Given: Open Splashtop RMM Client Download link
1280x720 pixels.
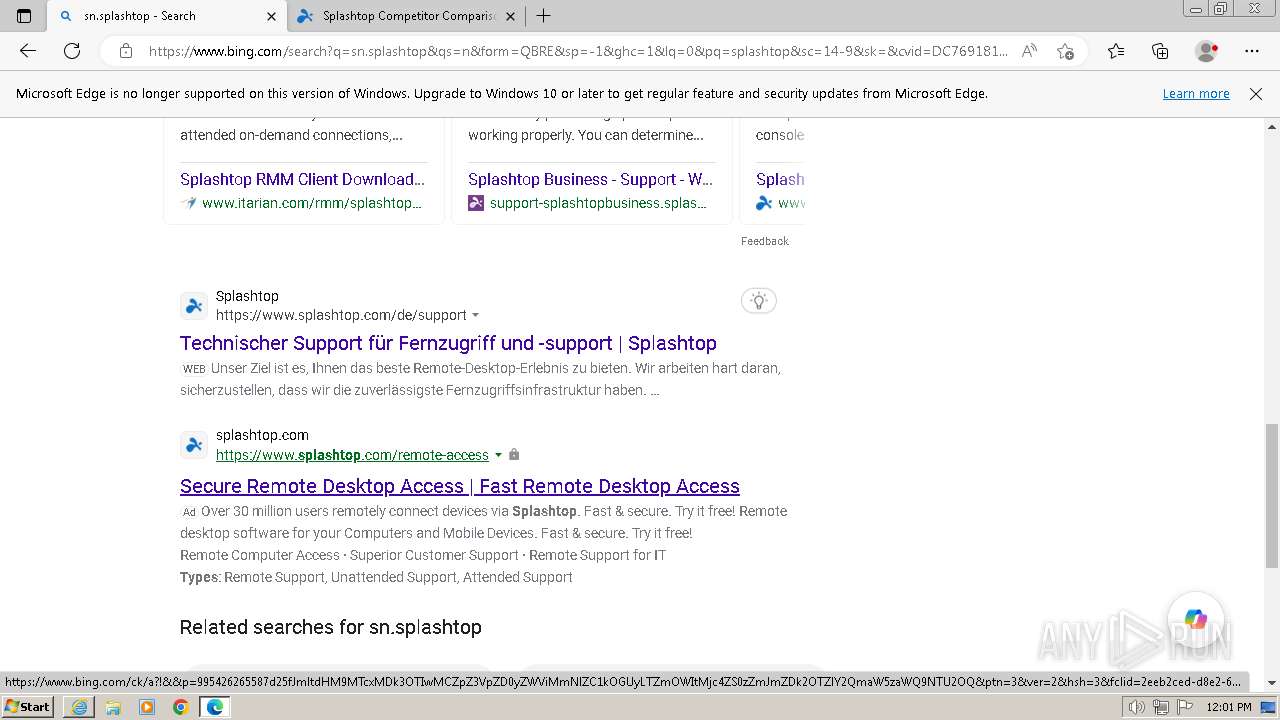Looking at the screenshot, I should pyautogui.click(x=302, y=179).
